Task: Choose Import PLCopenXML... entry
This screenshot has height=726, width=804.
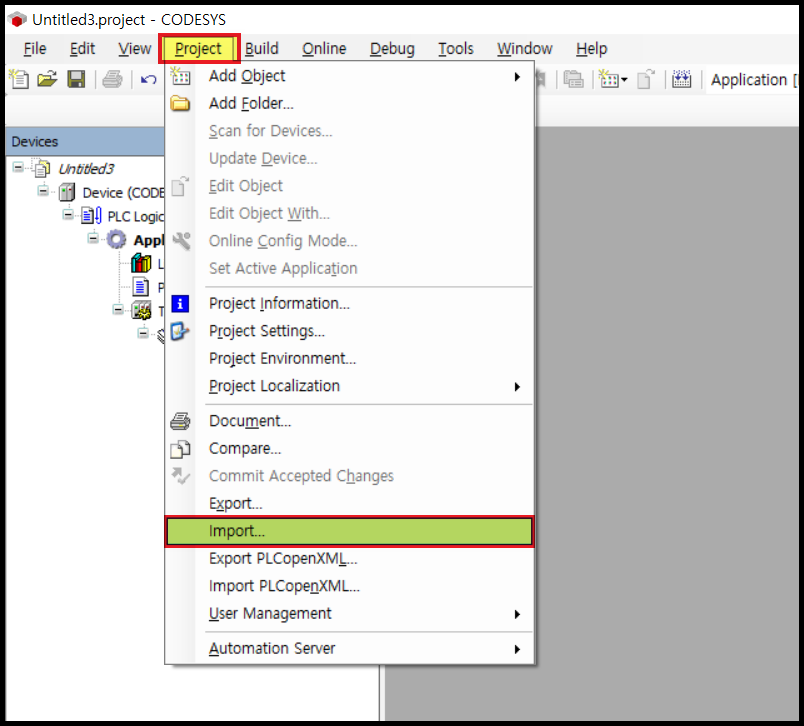Action: click(x=350, y=586)
